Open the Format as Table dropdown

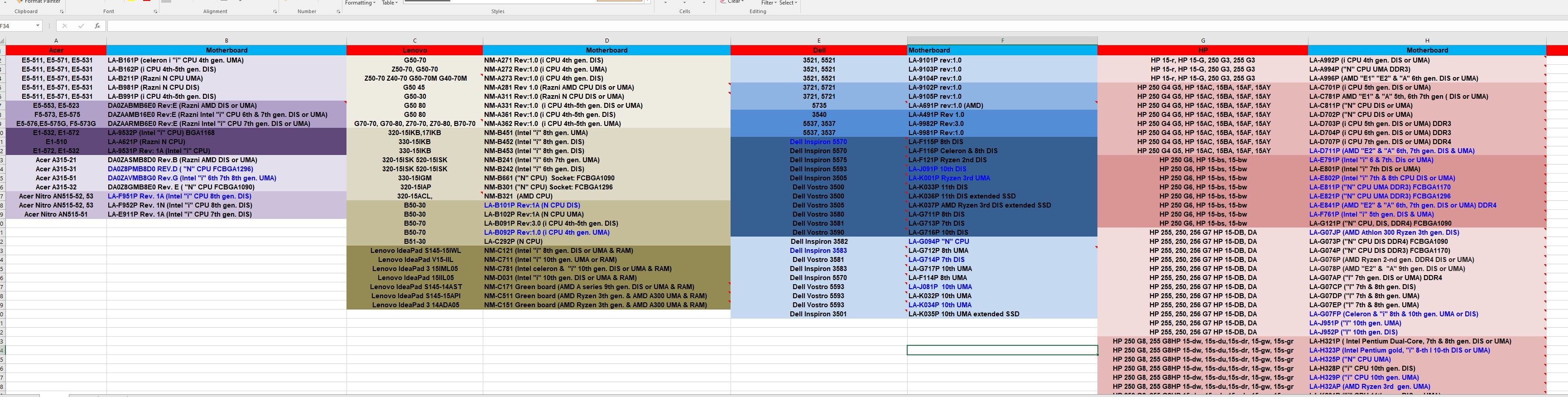click(x=390, y=3)
